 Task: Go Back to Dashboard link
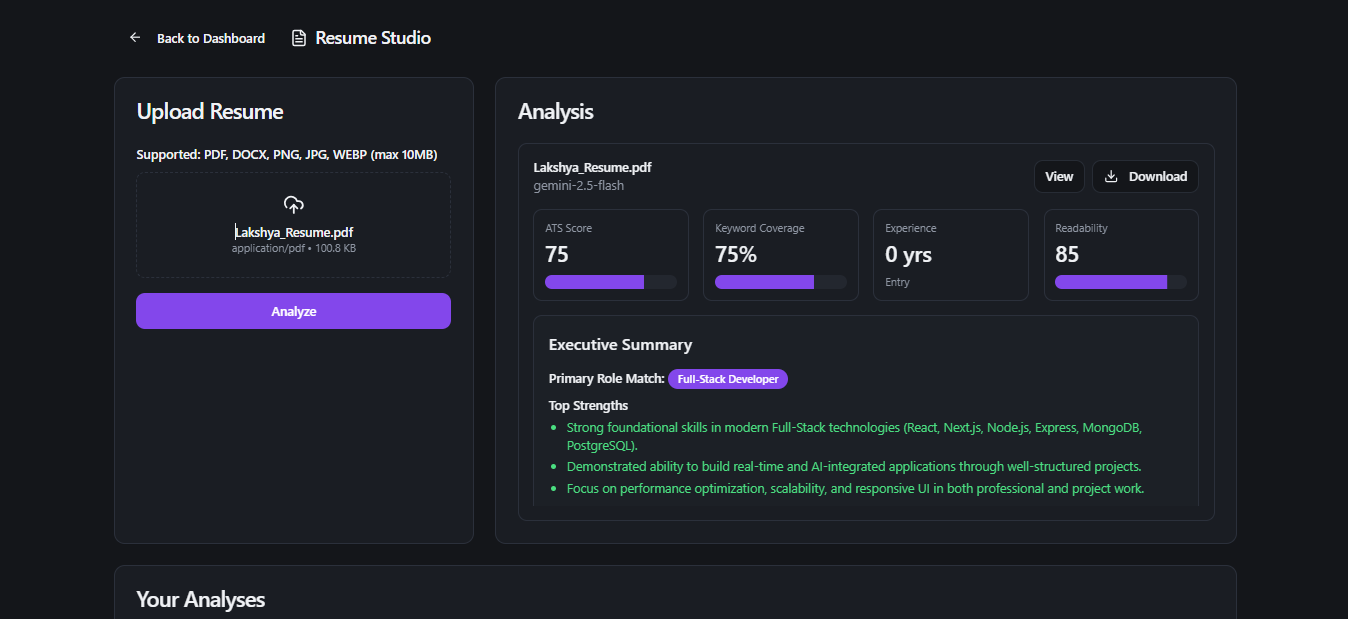pos(211,38)
